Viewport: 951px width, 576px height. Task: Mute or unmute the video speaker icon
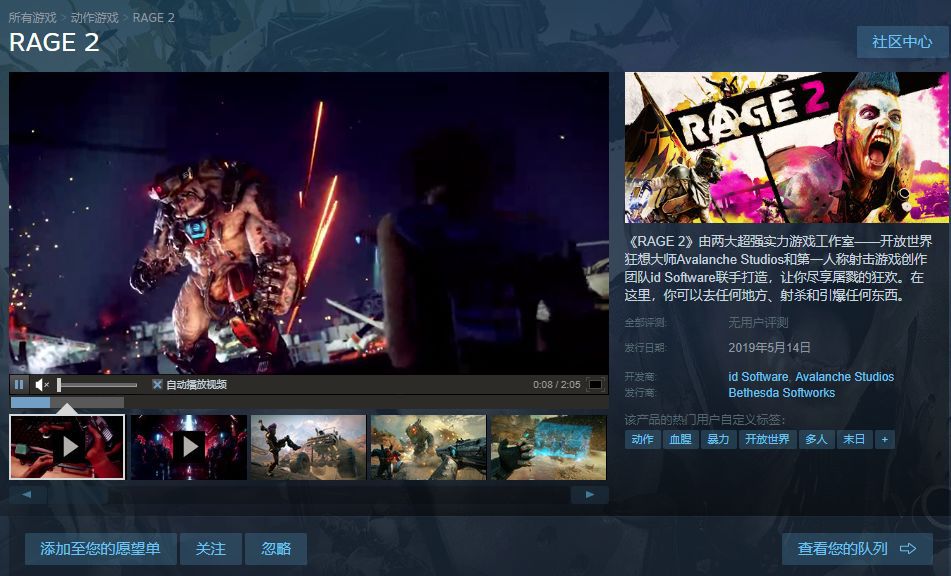point(41,384)
